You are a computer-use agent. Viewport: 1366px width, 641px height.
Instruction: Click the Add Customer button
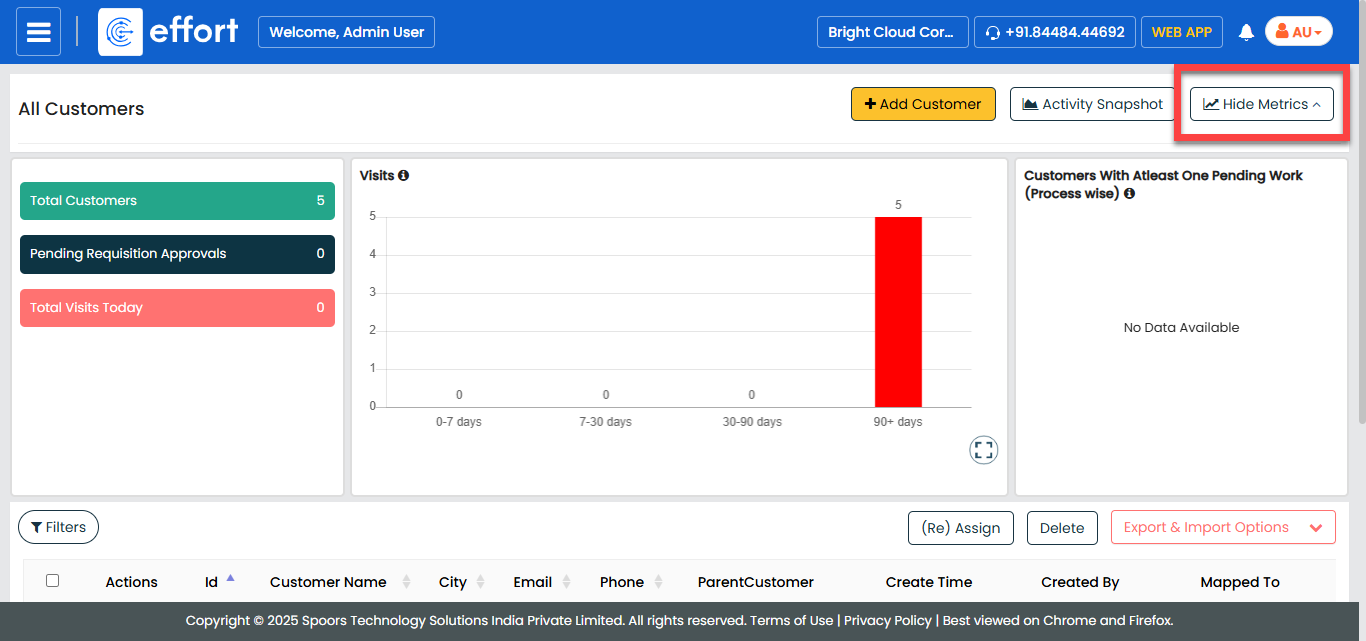tap(922, 104)
